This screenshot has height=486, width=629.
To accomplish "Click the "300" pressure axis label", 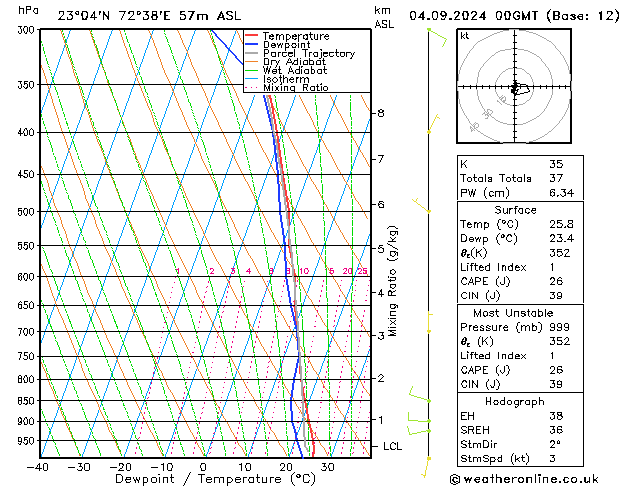I will 28,30.
